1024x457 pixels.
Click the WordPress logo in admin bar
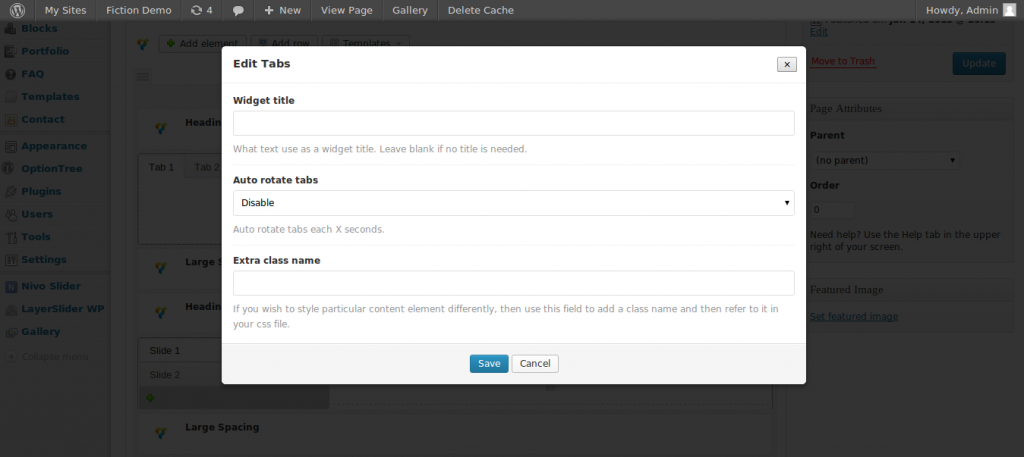[x=17, y=10]
